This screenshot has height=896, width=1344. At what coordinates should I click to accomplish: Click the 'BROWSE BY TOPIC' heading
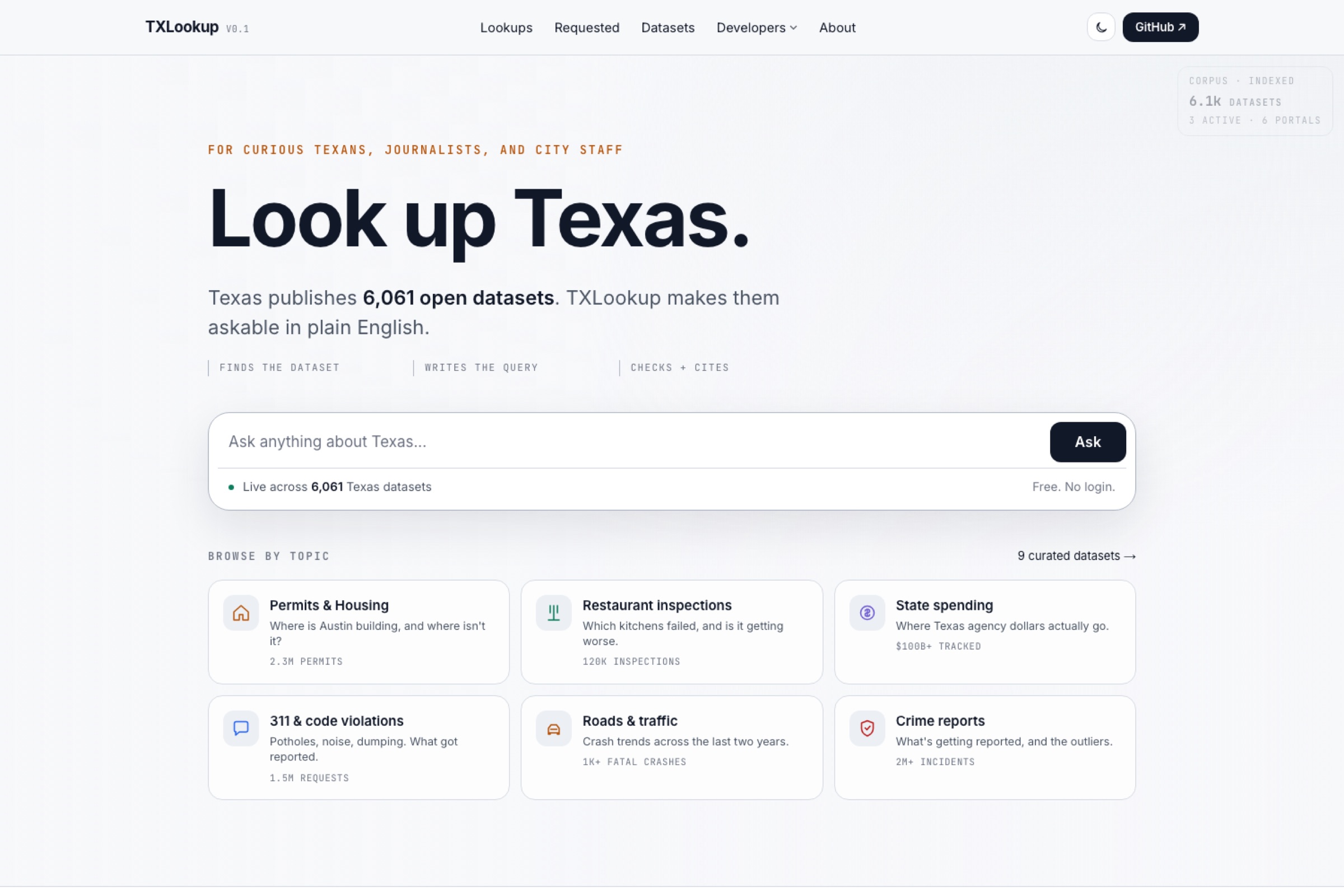pyautogui.click(x=269, y=556)
